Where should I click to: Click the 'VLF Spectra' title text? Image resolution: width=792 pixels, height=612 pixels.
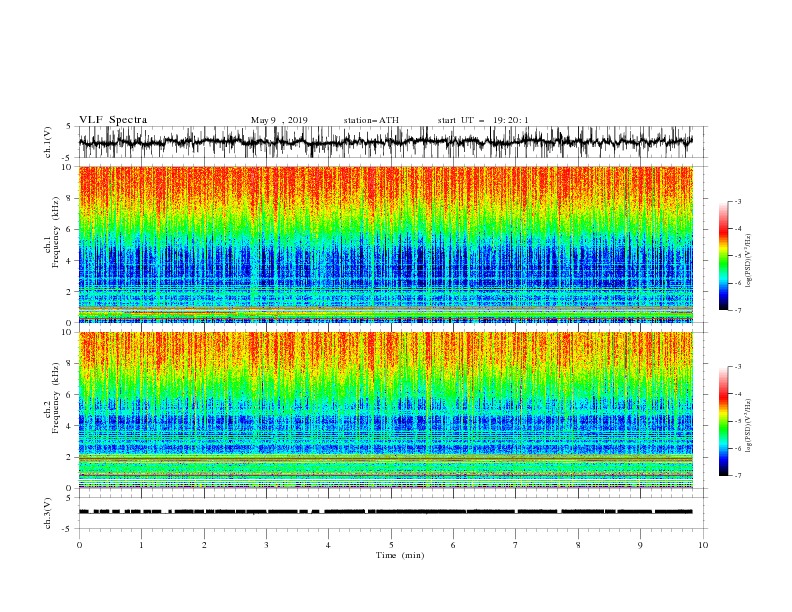[x=113, y=120]
